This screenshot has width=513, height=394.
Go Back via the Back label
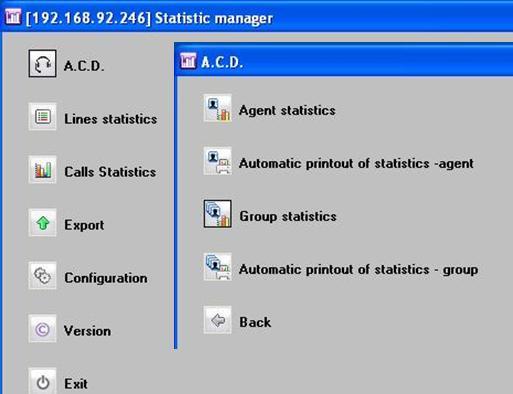pyautogui.click(x=255, y=322)
